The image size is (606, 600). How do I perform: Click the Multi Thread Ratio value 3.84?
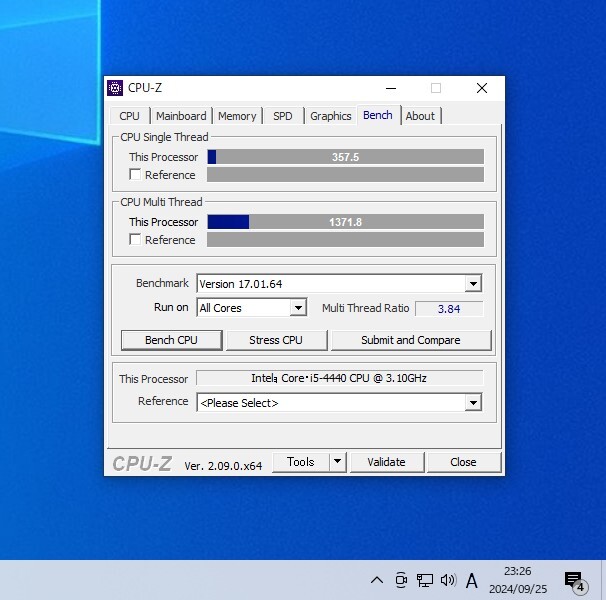(x=449, y=309)
